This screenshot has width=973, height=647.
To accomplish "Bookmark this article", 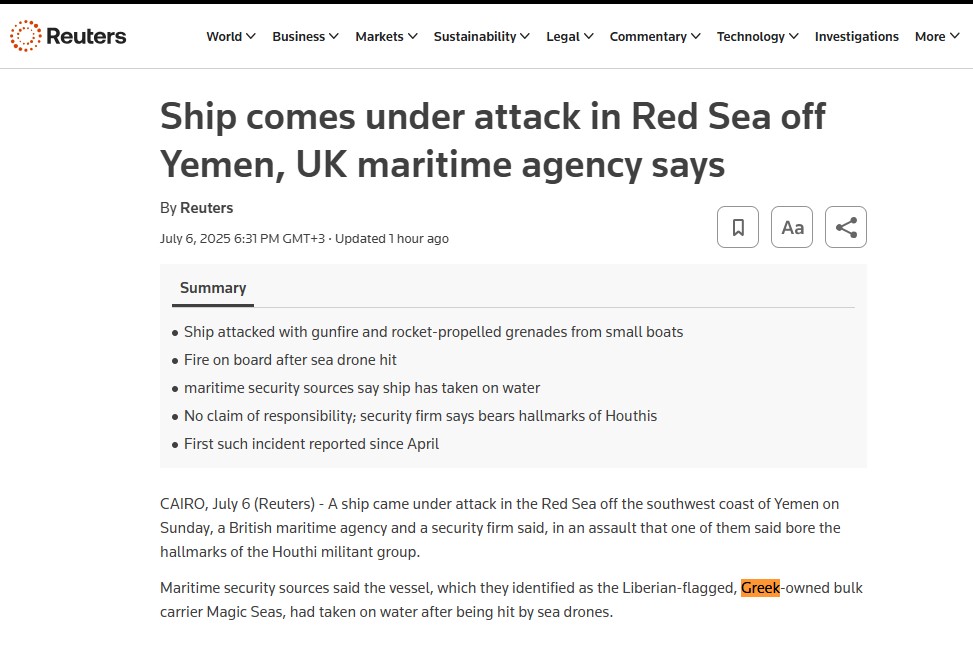I will tap(738, 227).
